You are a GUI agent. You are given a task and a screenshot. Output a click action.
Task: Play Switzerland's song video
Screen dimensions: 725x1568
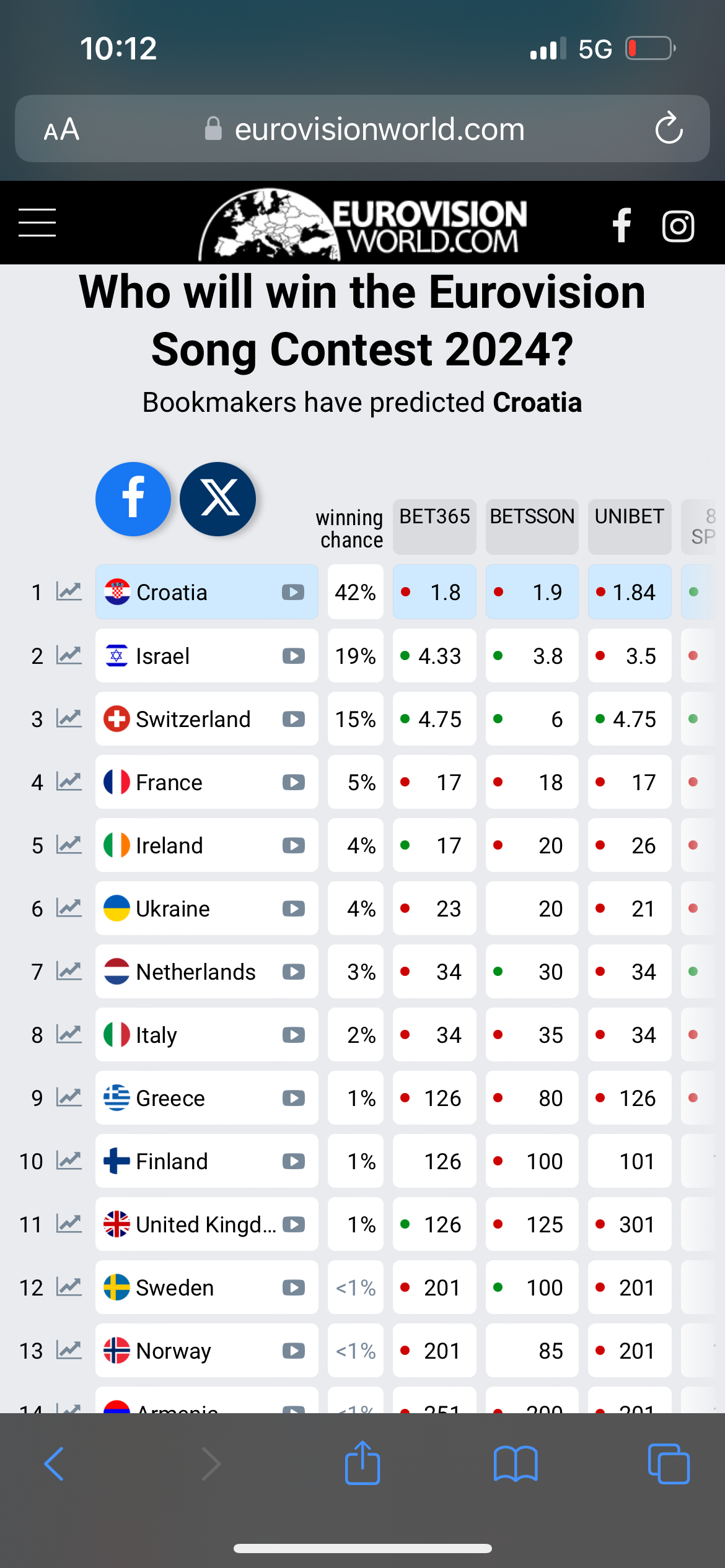coord(293,719)
